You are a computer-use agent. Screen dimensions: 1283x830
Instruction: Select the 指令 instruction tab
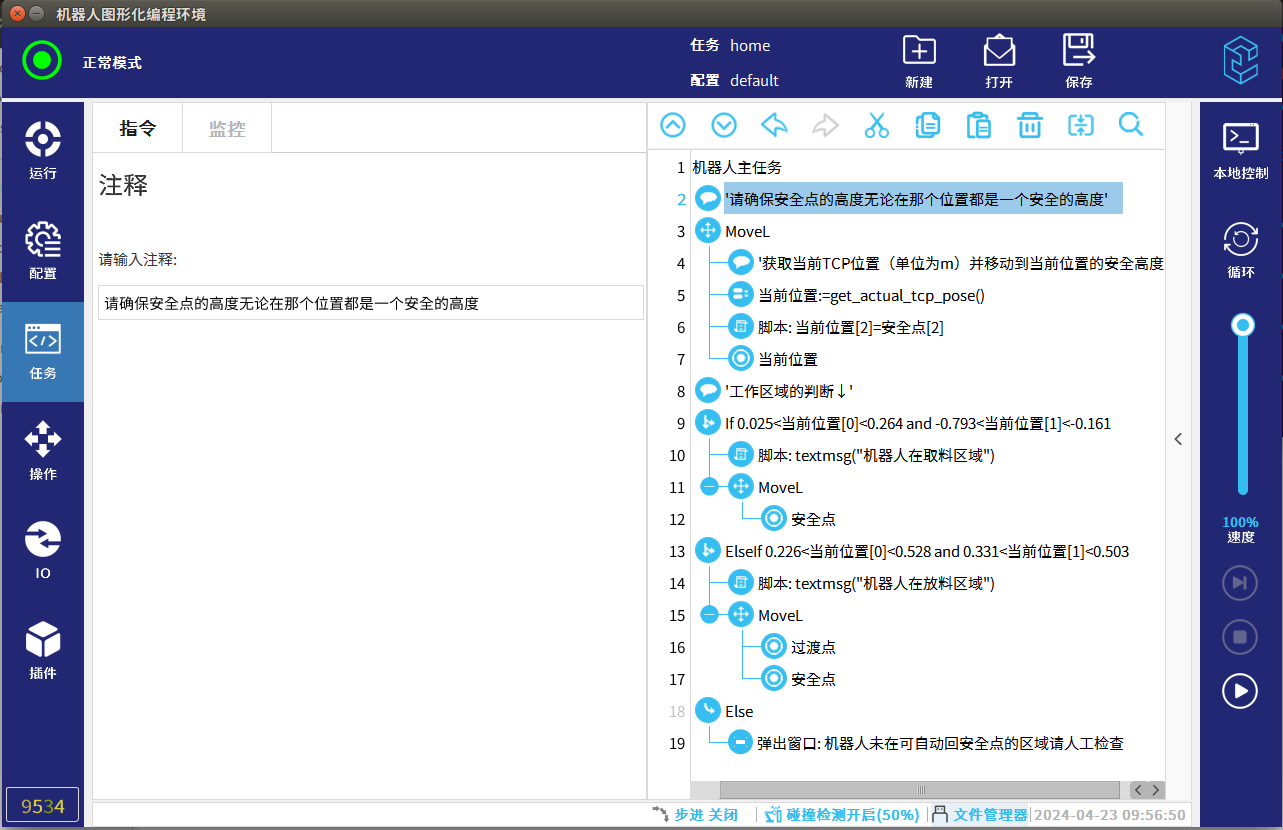coord(138,128)
